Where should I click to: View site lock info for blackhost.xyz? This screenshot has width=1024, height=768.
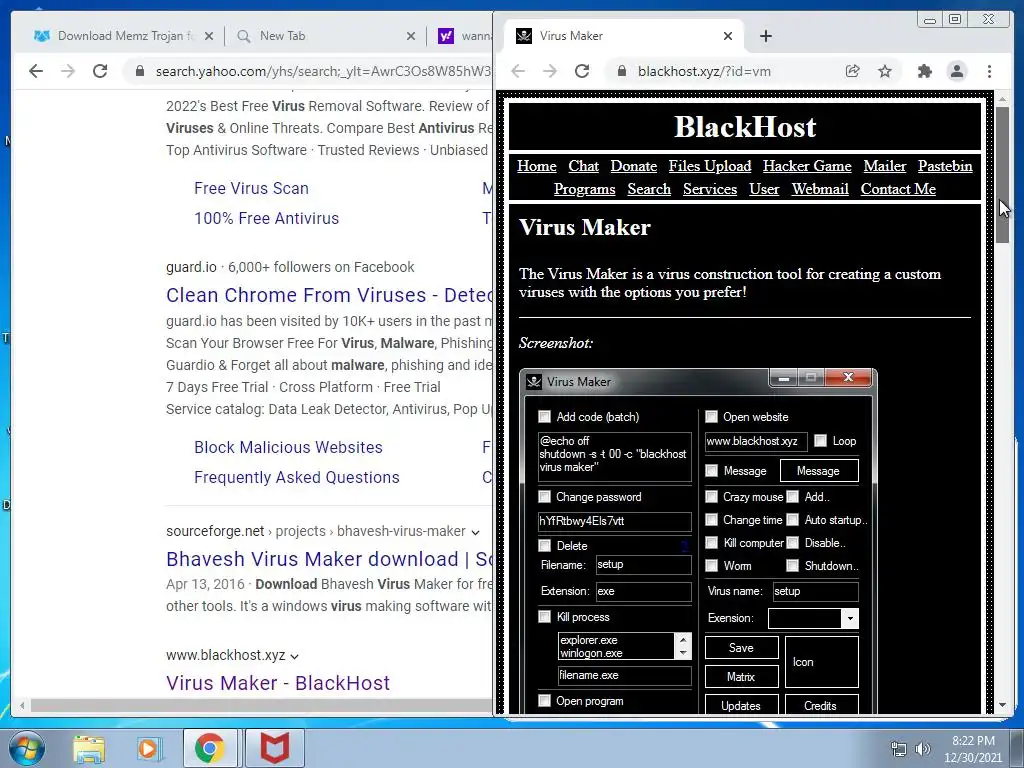(622, 71)
